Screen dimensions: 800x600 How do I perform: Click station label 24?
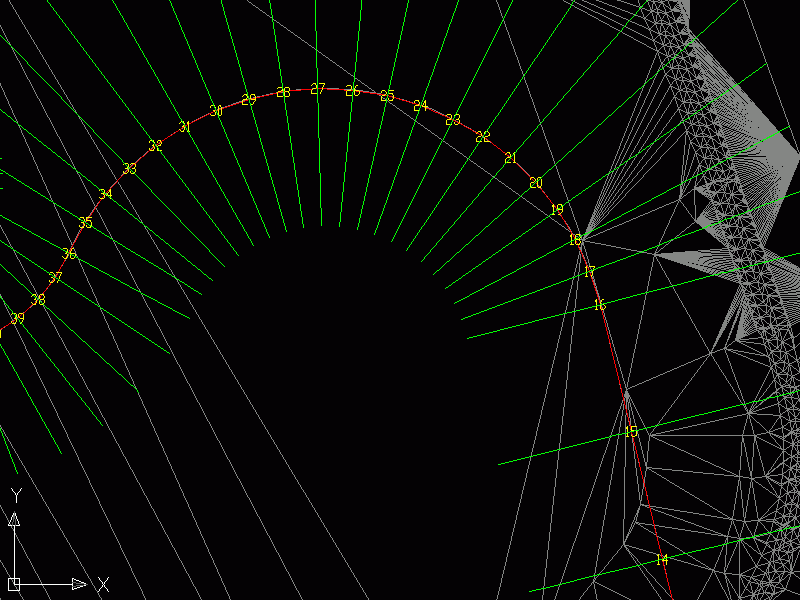420,106
